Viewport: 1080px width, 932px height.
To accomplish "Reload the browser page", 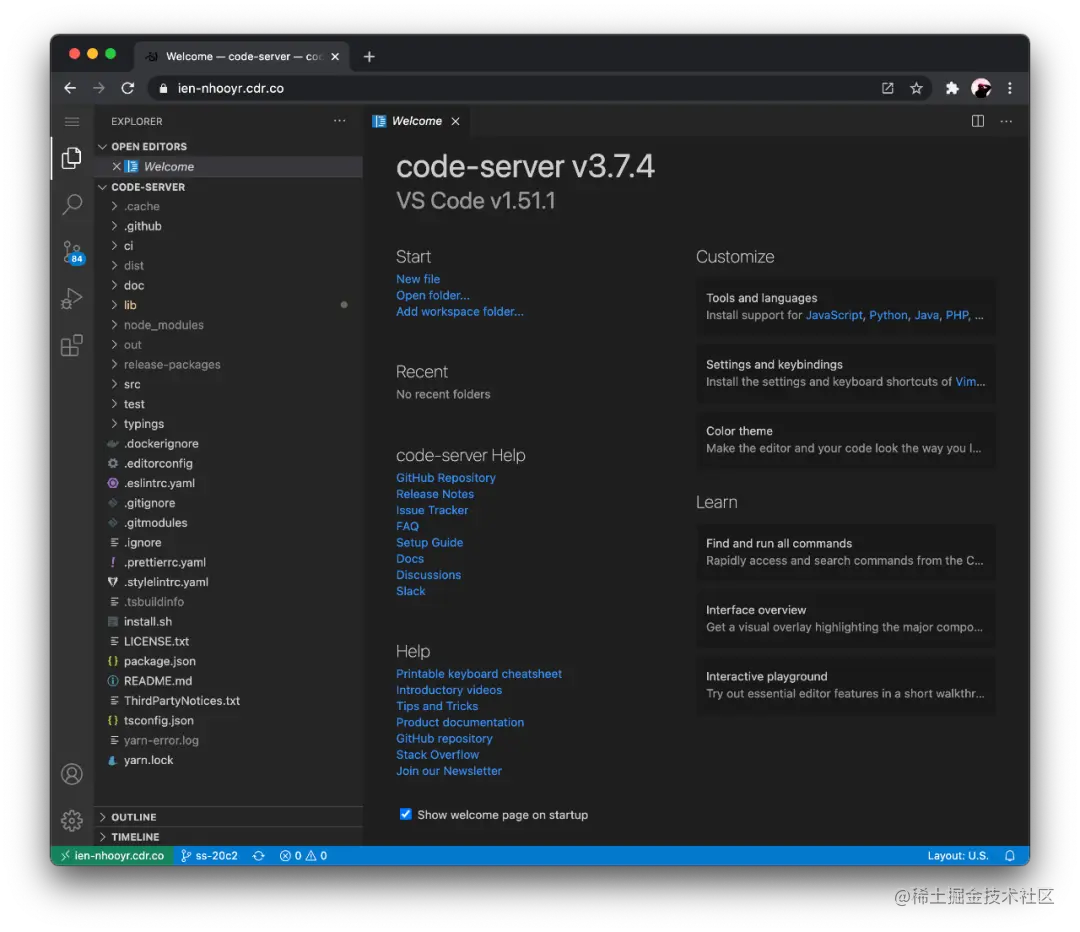I will click(128, 88).
